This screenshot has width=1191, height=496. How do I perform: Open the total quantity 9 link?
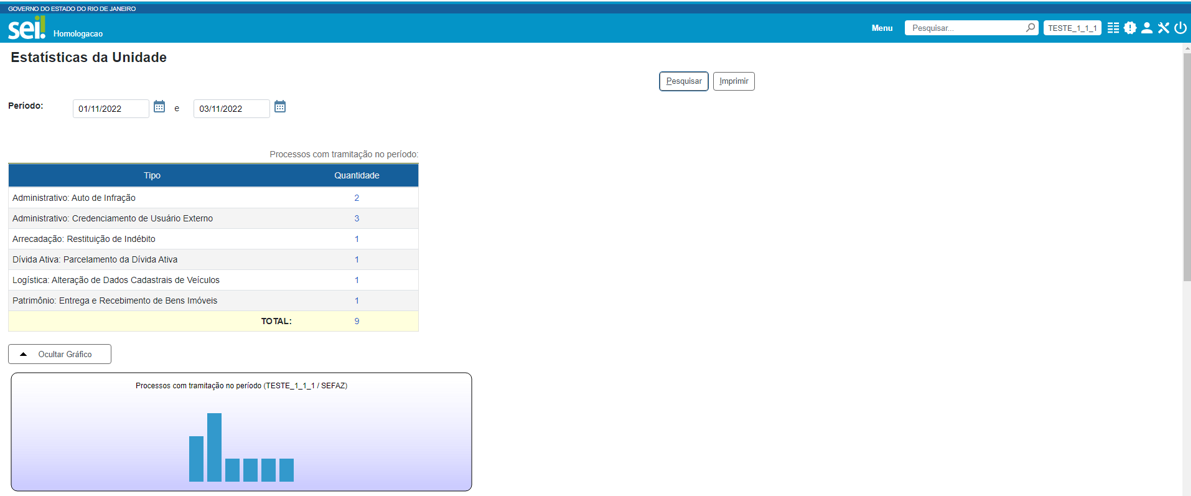(356, 321)
